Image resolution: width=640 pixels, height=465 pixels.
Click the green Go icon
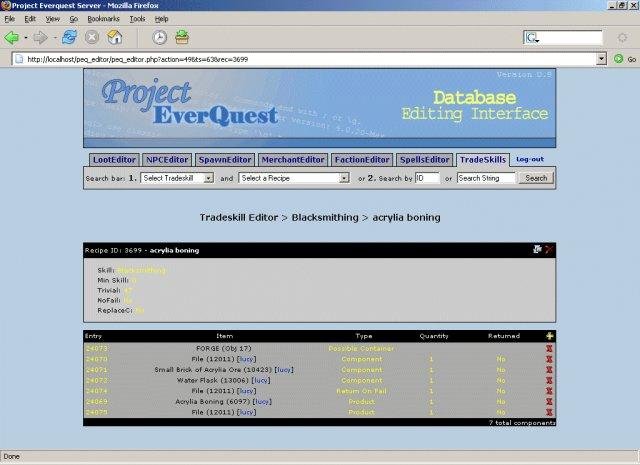618,59
